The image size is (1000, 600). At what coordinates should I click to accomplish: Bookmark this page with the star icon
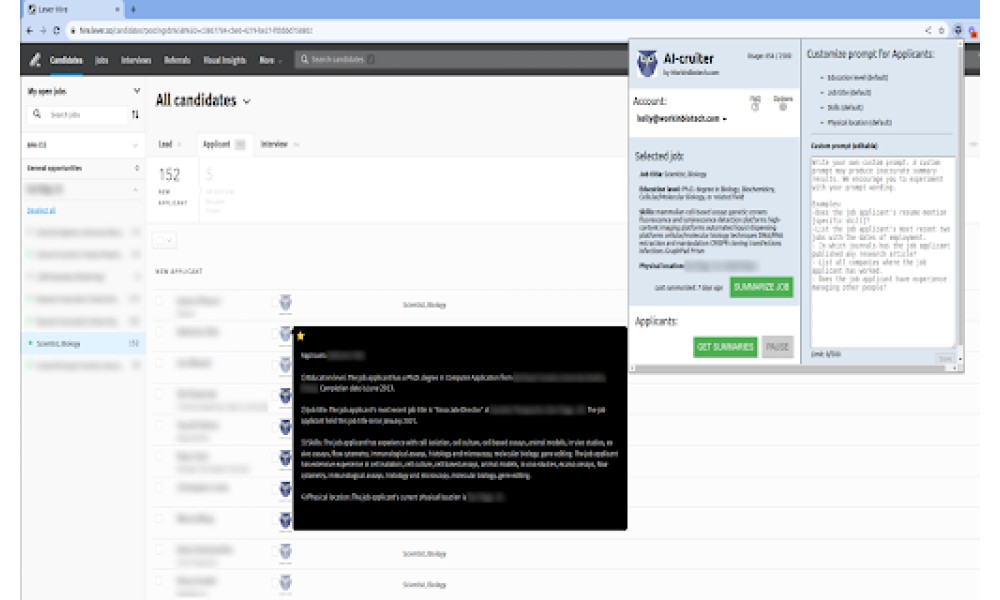pyautogui.click(x=941, y=31)
